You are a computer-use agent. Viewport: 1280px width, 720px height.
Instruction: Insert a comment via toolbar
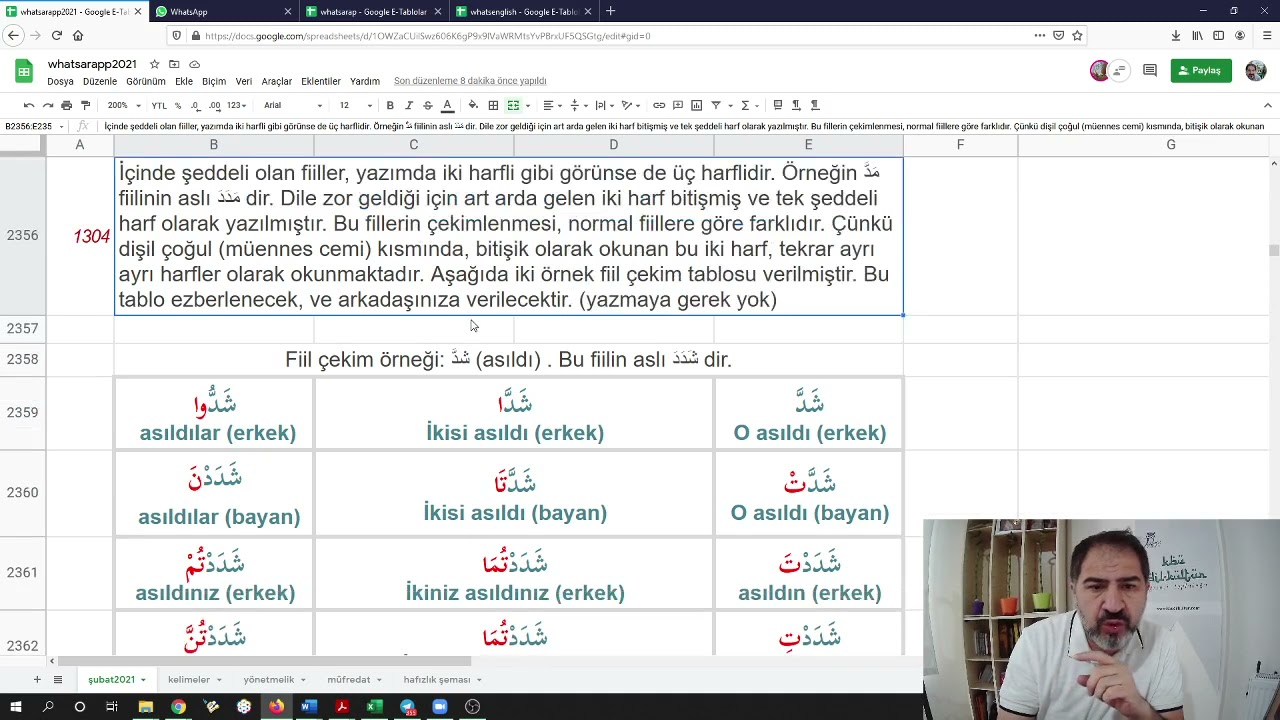678,105
